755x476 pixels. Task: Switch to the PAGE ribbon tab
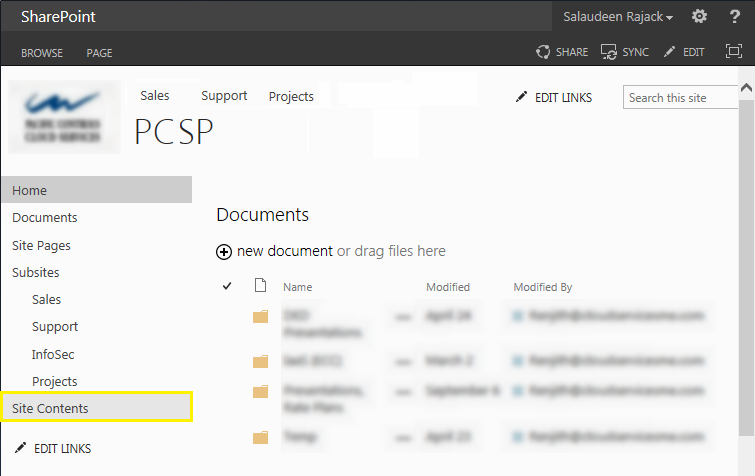99,53
